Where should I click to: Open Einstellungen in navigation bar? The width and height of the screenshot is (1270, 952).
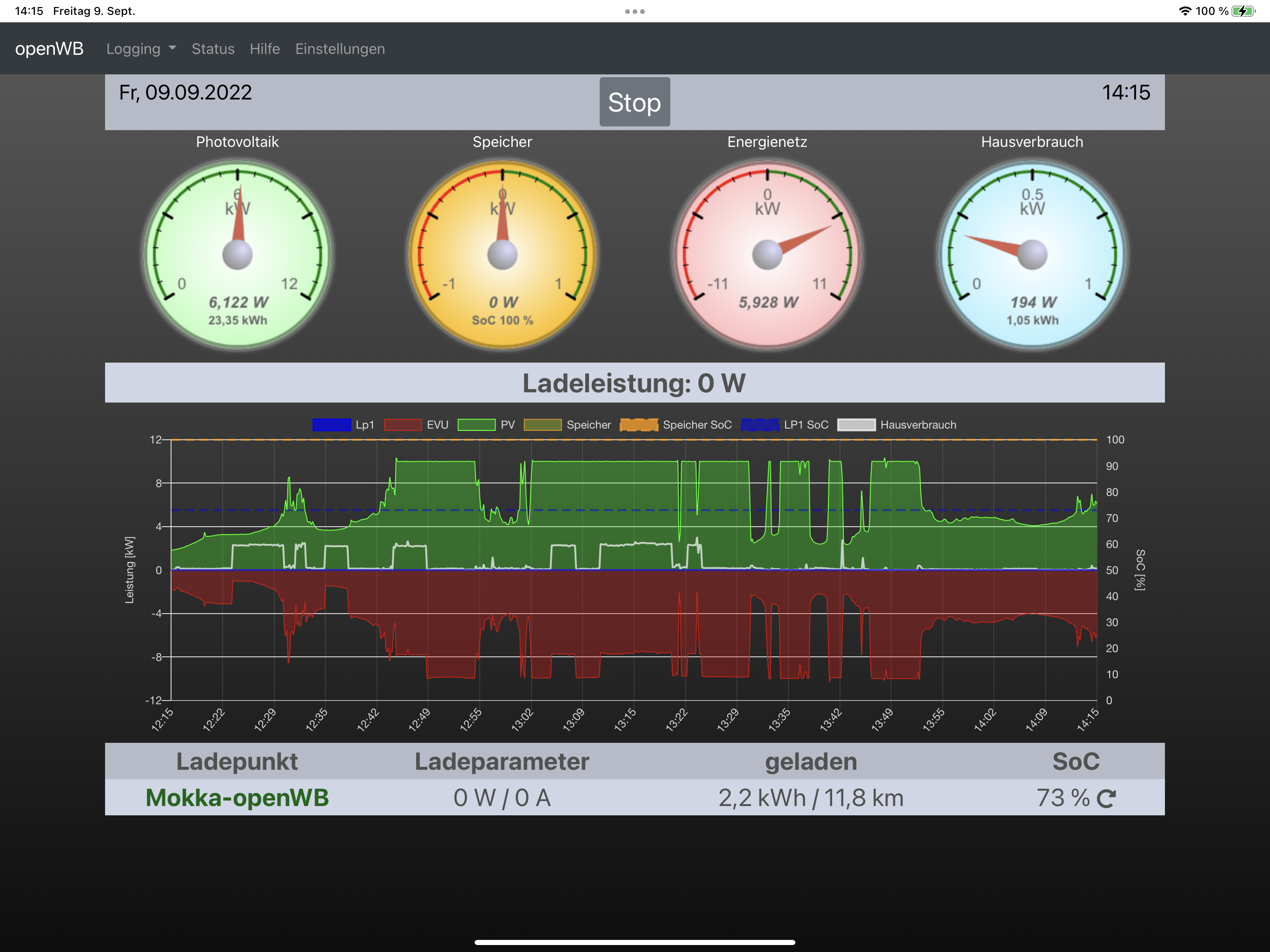(340, 49)
